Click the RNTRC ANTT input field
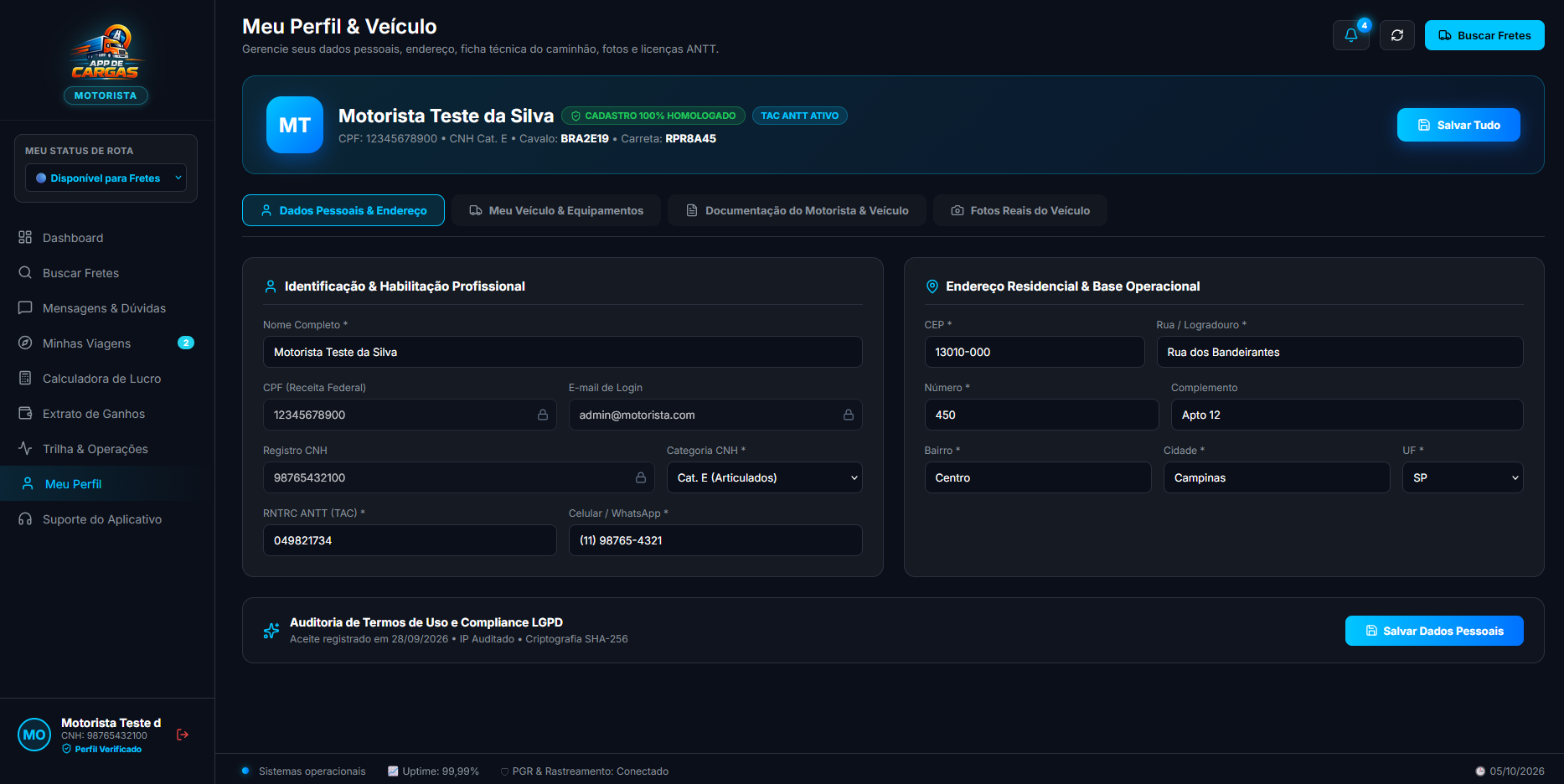The image size is (1564, 784). tap(410, 540)
